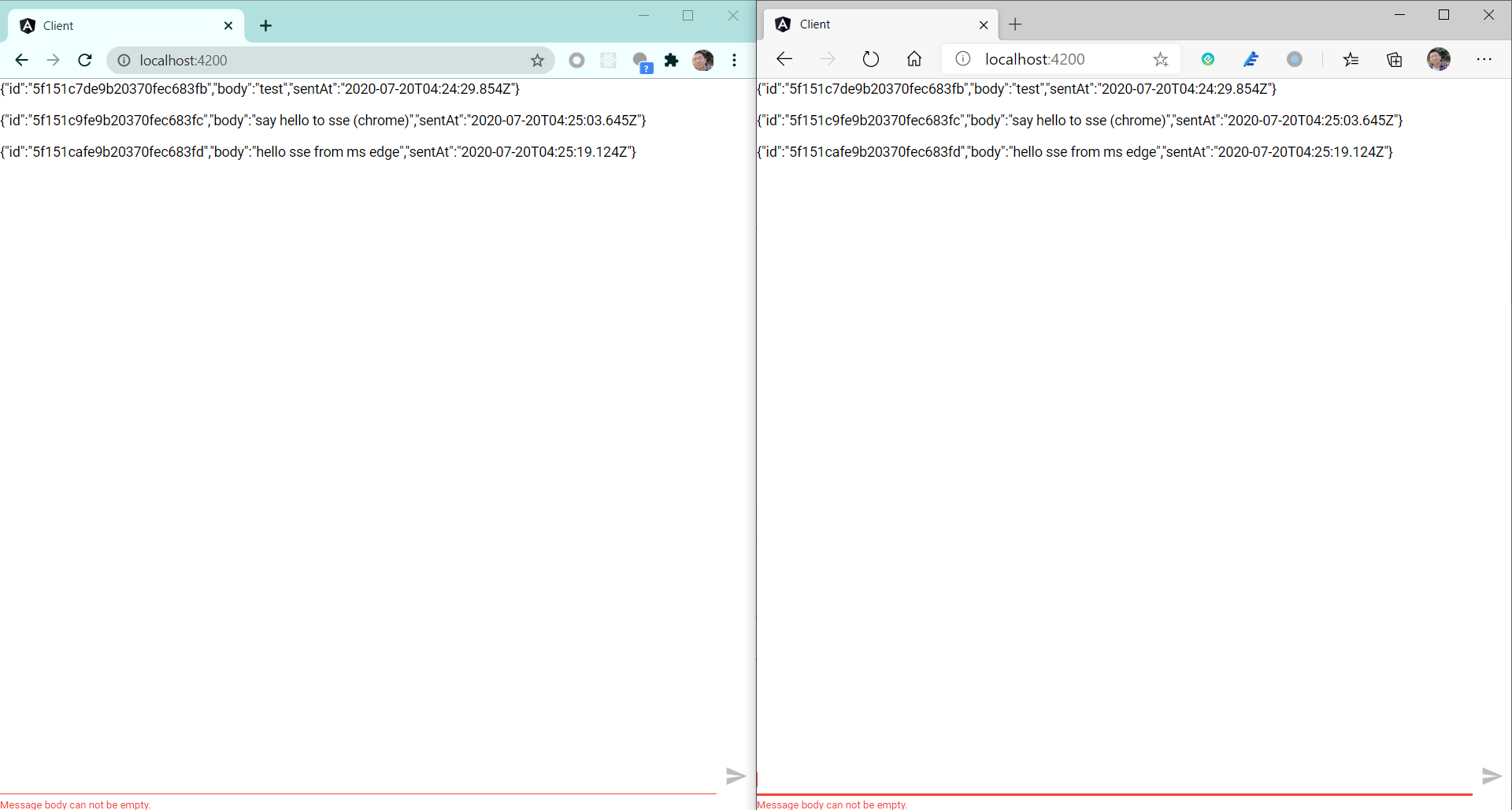Bookmark this page in Chrome

click(x=537, y=61)
